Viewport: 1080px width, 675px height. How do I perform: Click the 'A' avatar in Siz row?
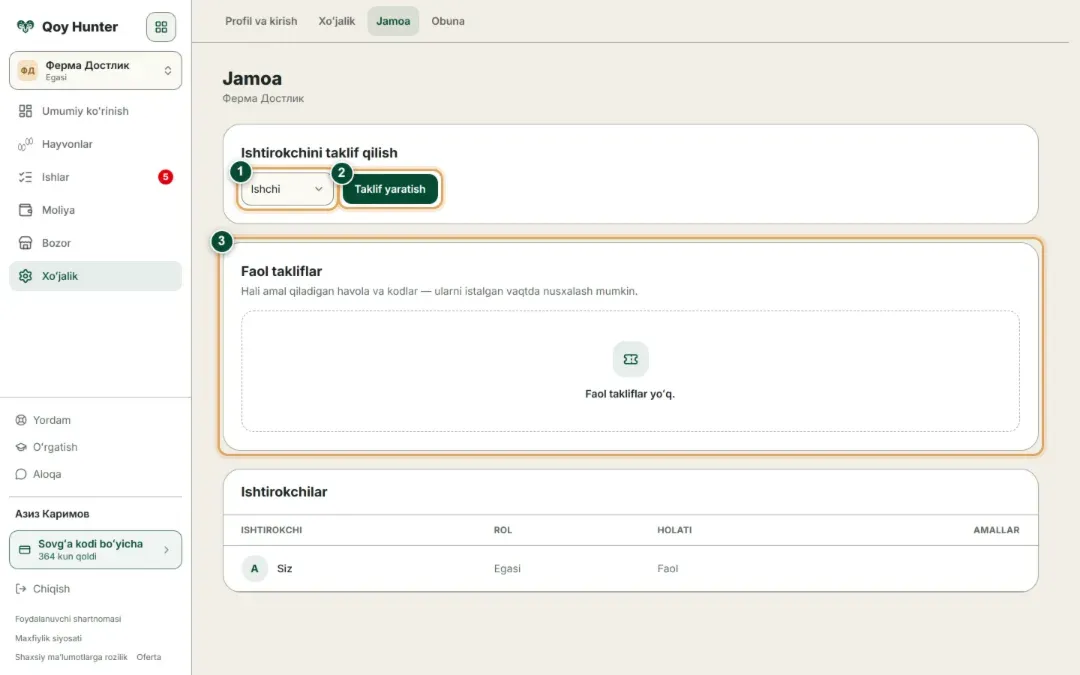coord(254,568)
